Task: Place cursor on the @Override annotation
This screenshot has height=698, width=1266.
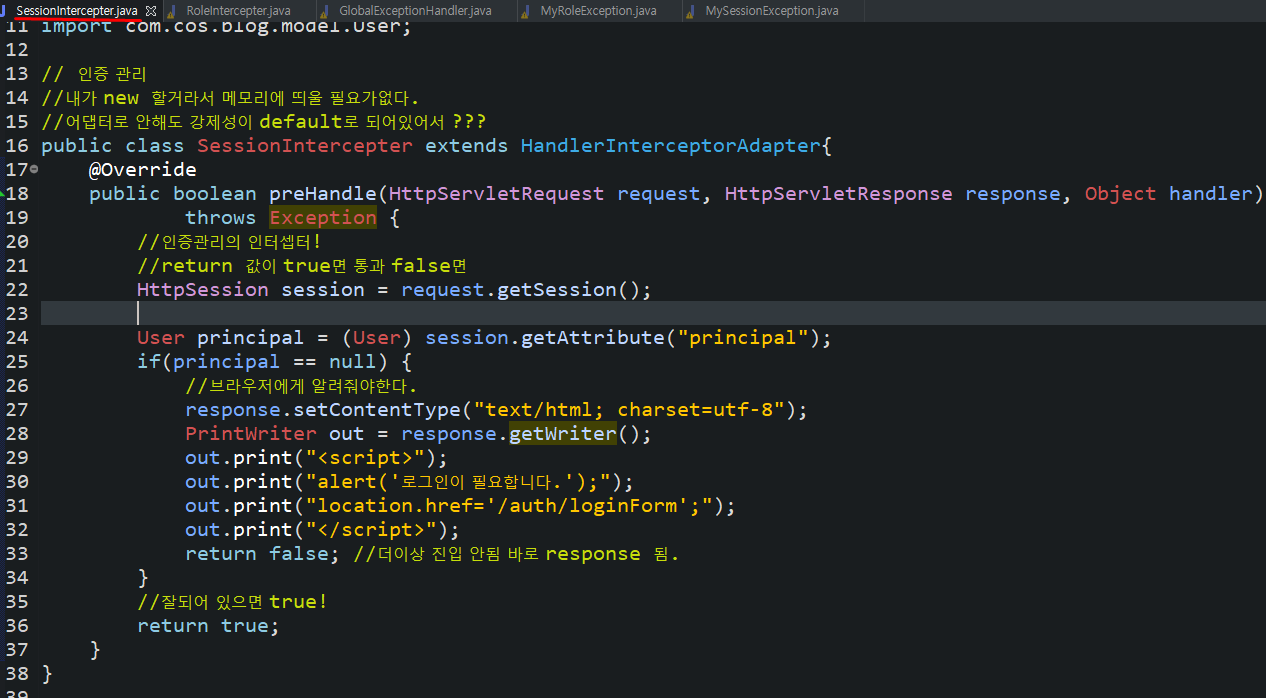Action: [143, 169]
